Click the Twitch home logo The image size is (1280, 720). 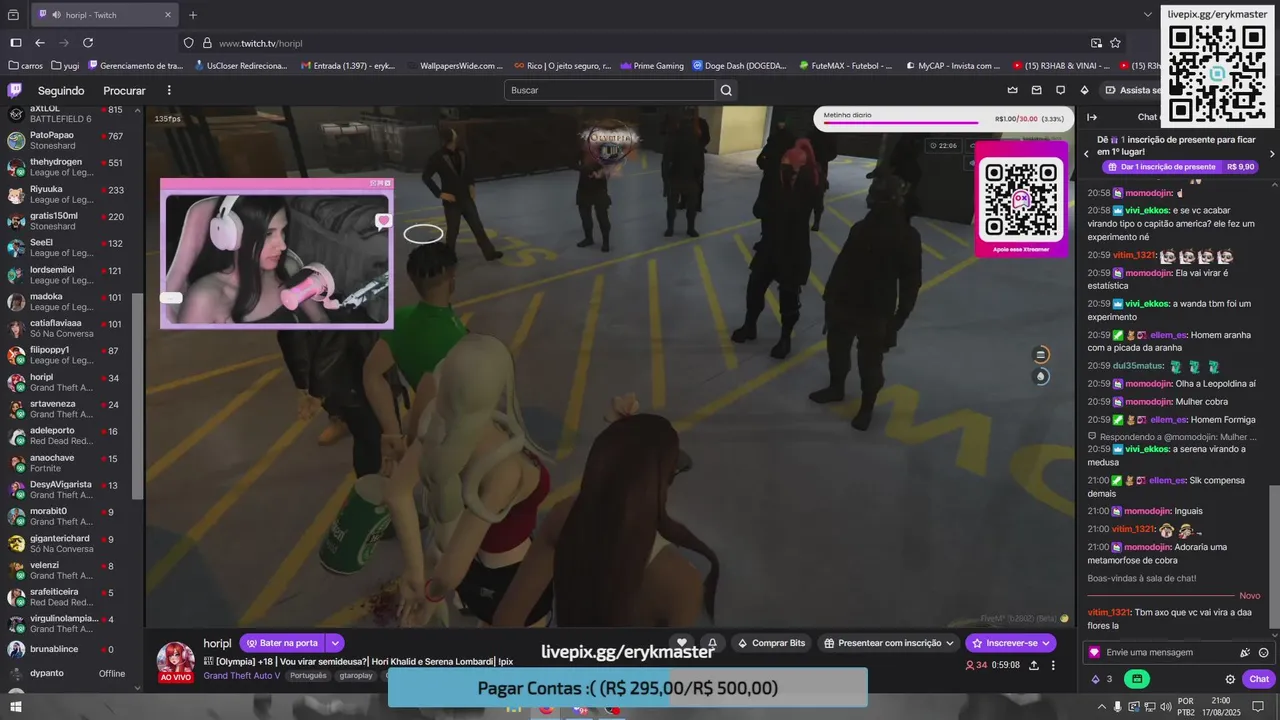(x=15, y=90)
